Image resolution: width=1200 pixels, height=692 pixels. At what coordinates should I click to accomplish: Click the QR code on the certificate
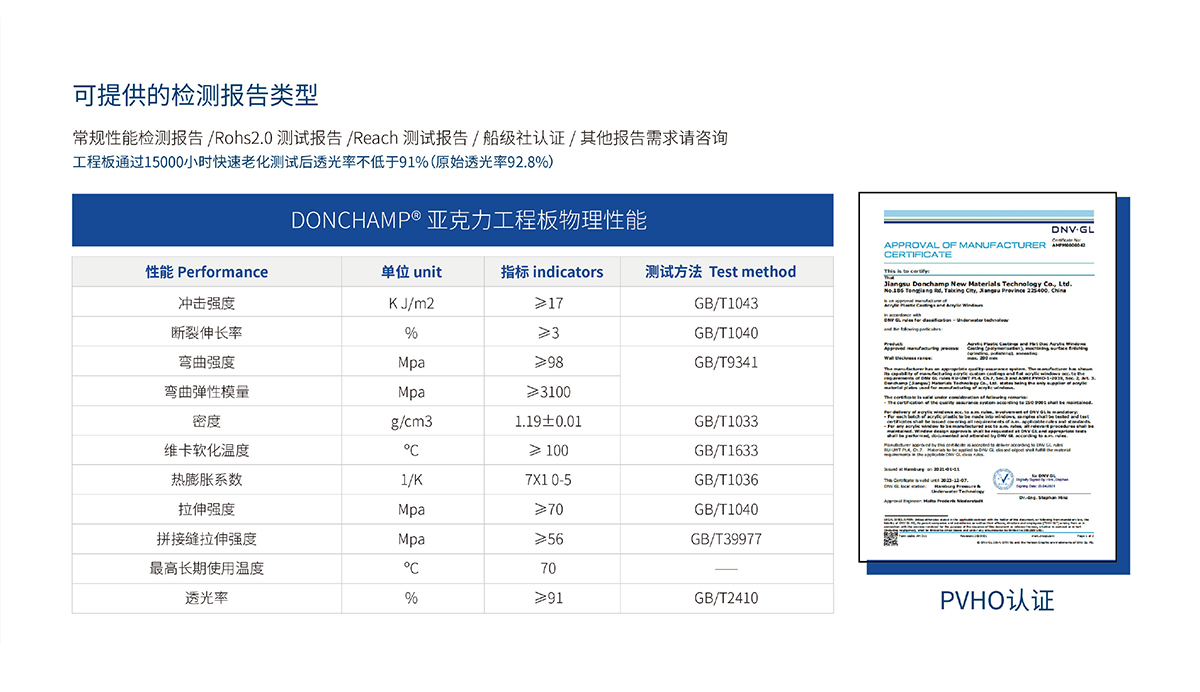click(x=892, y=536)
